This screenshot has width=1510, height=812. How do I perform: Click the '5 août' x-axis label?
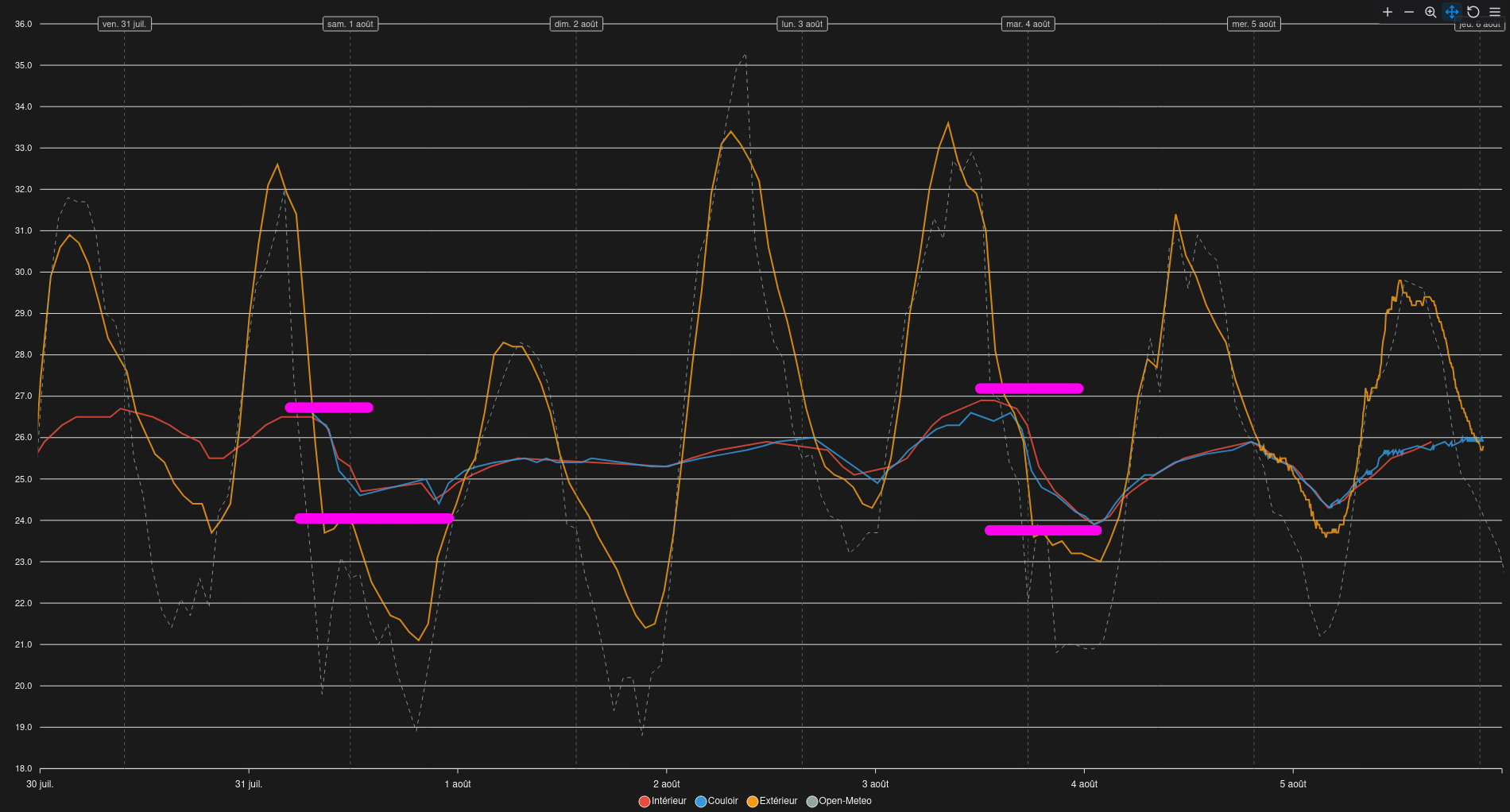point(1293,784)
